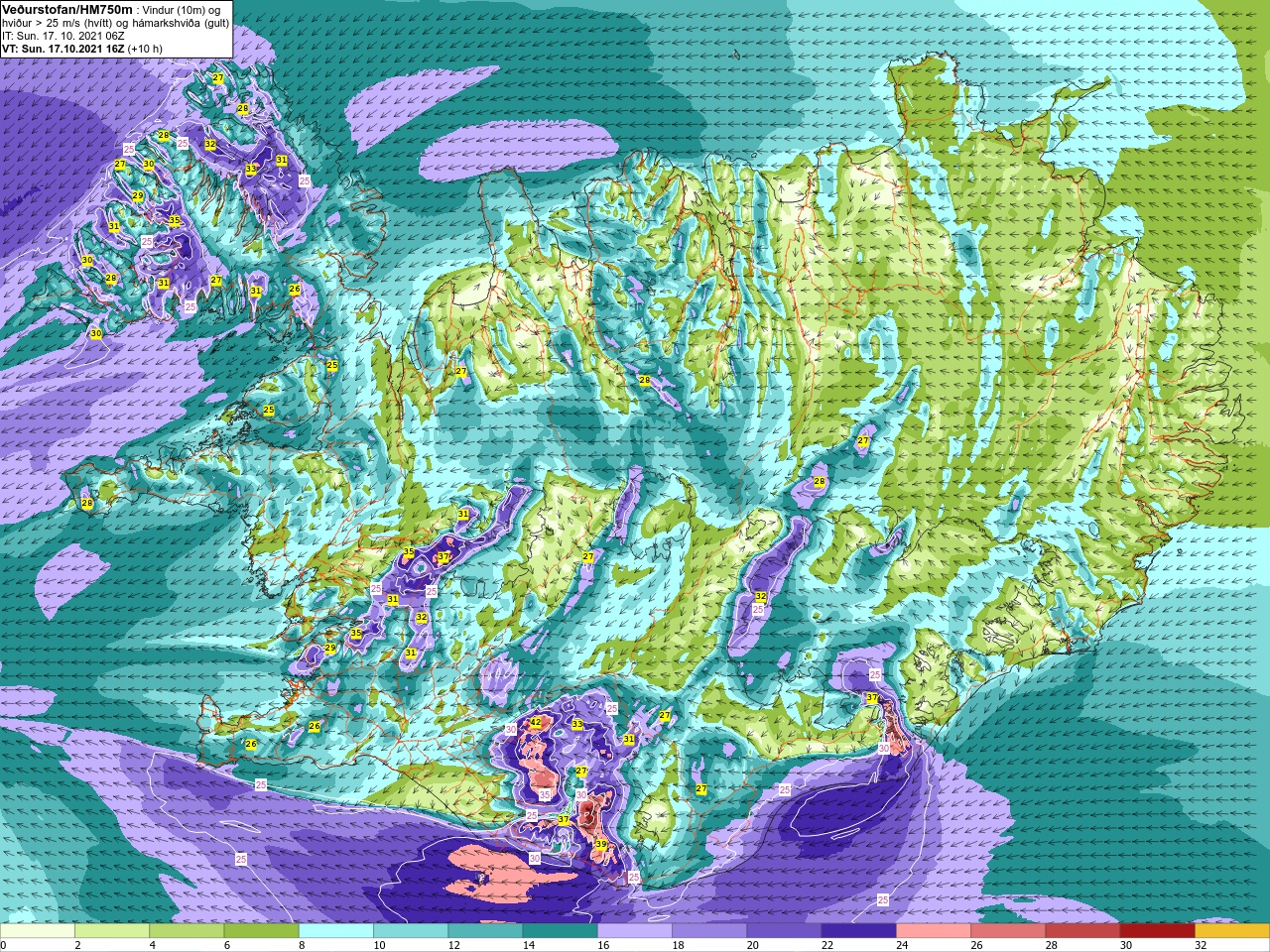The height and width of the screenshot is (952, 1270).
Task: Select the 12–14 m/s teal legend swatch
Action: [485, 931]
